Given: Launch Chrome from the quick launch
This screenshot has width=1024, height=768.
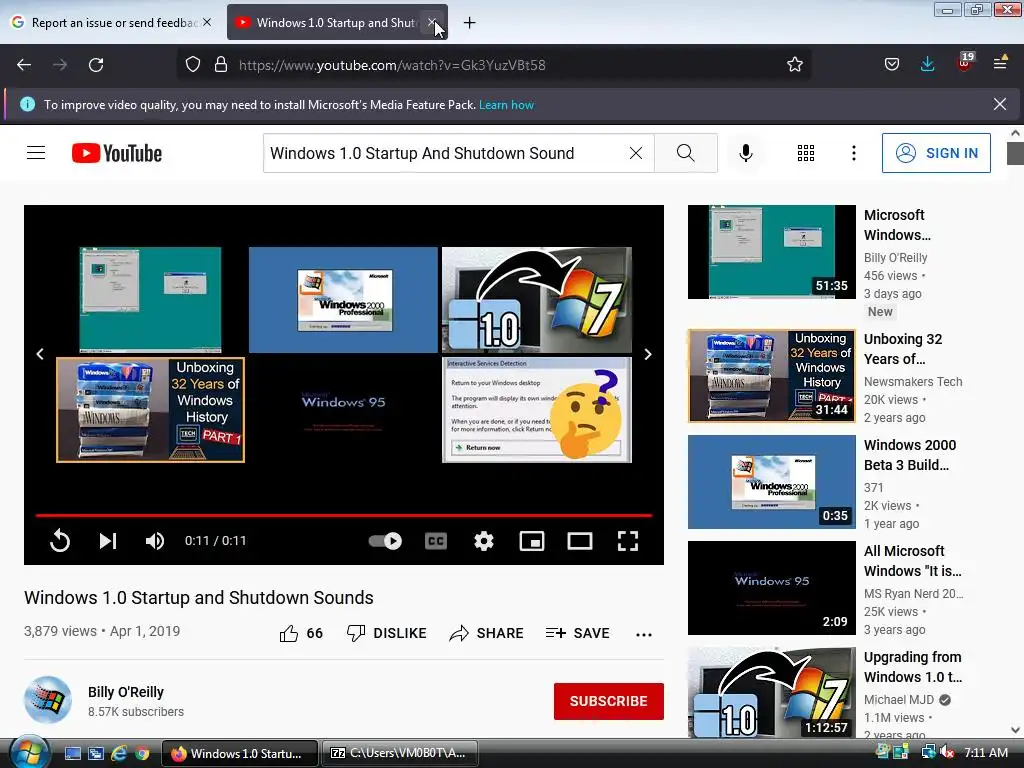Looking at the screenshot, I should click(x=142, y=754).
